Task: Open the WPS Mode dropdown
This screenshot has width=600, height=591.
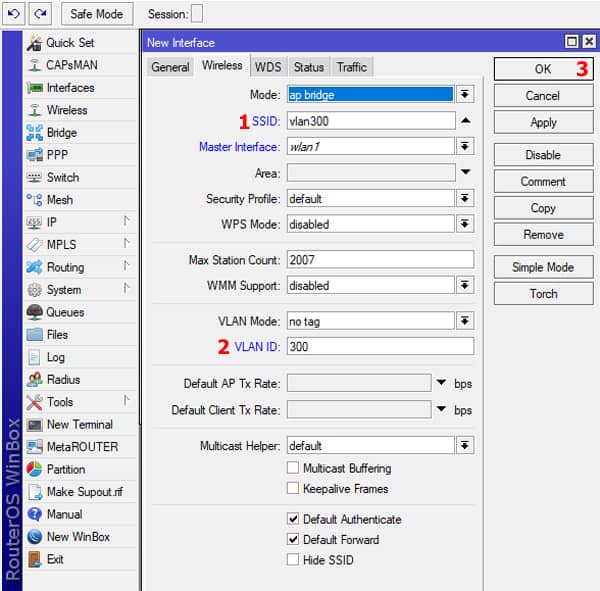Action: (465, 224)
